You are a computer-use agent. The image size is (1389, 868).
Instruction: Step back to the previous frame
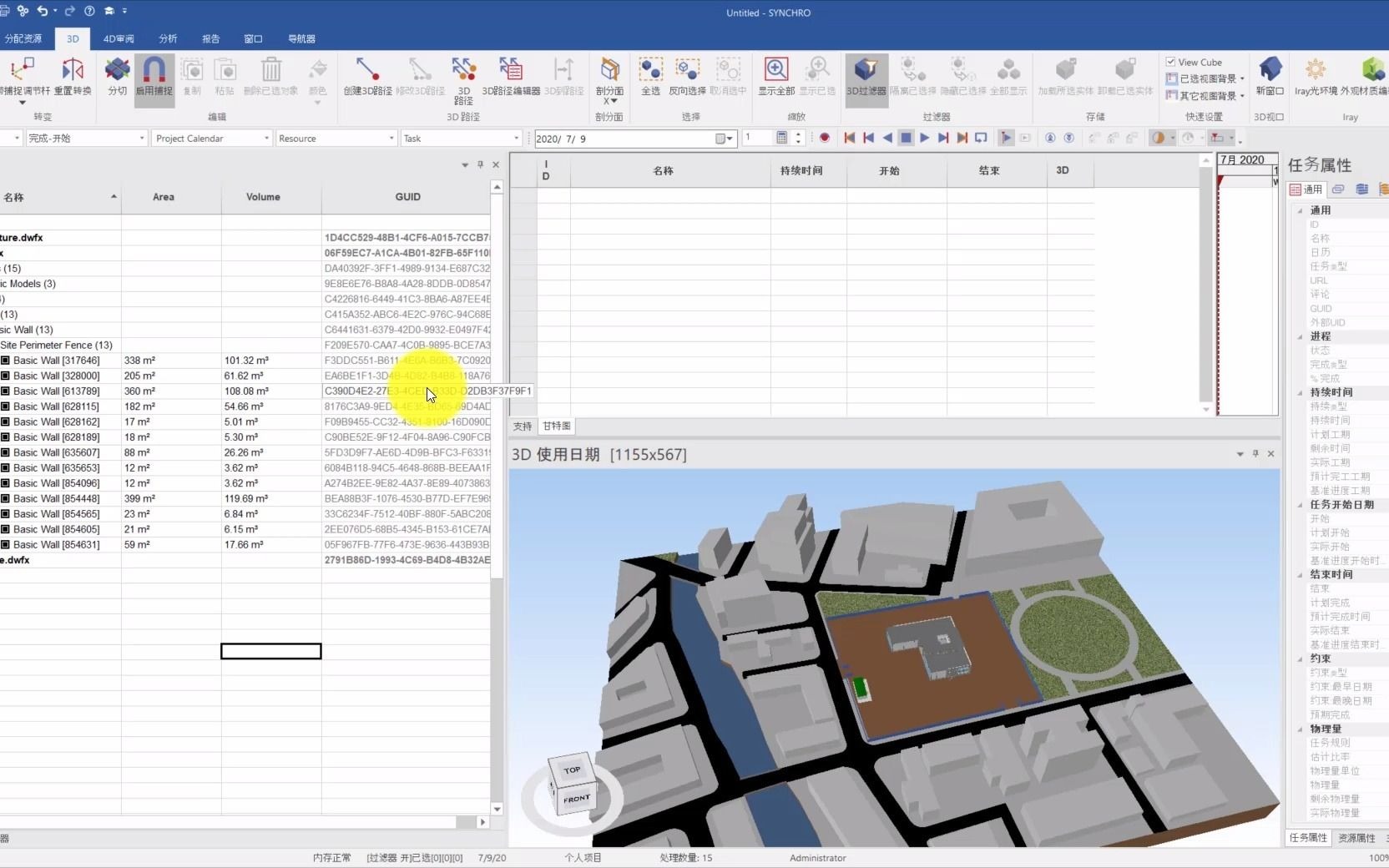pyautogui.click(x=868, y=138)
